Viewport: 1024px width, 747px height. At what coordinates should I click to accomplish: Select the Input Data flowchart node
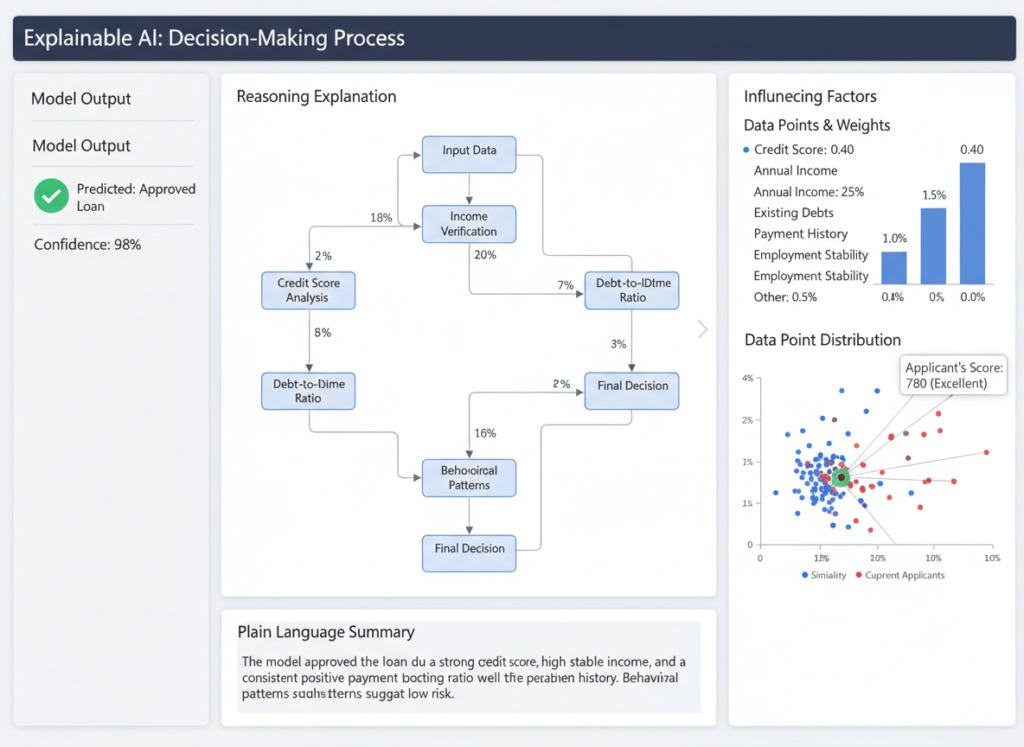(469, 151)
